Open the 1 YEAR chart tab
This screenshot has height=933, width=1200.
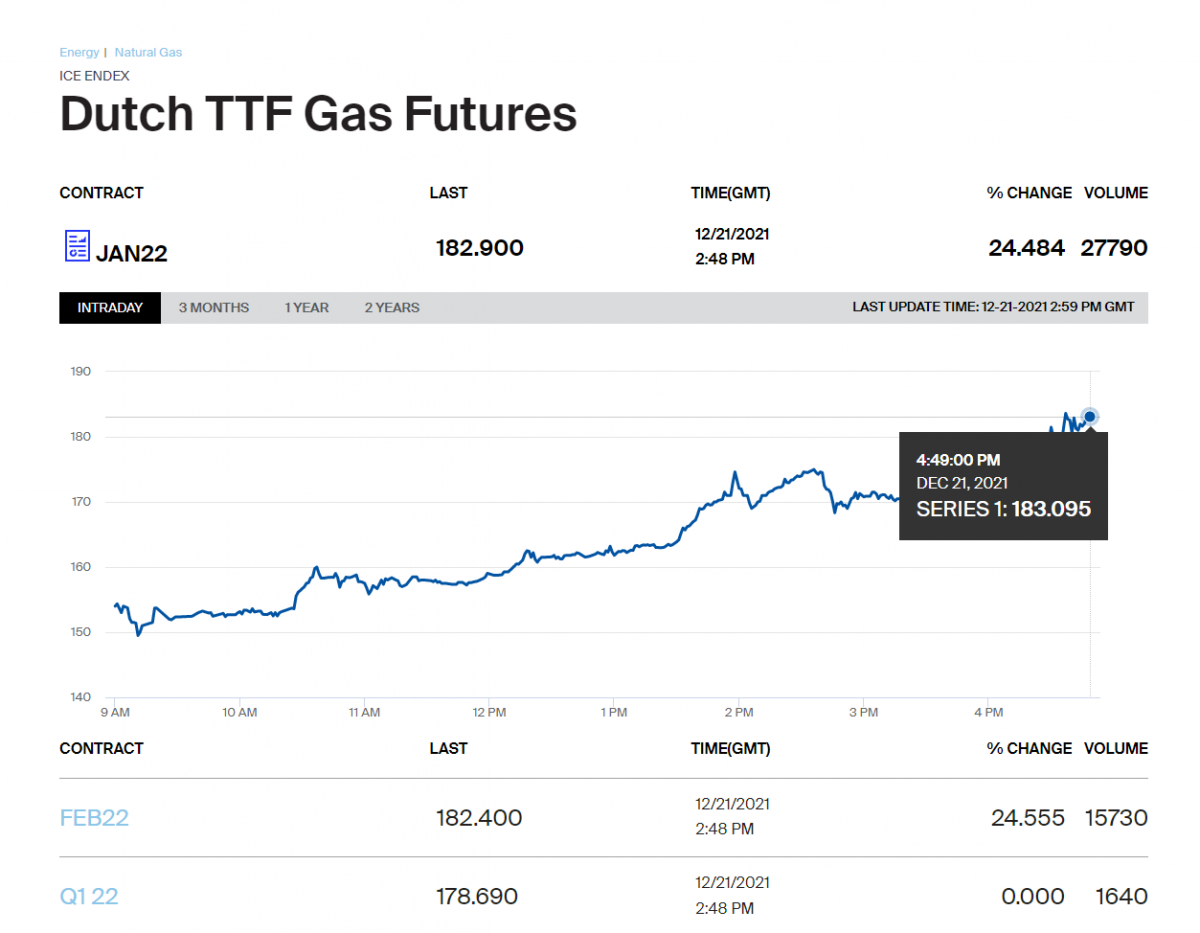click(x=306, y=308)
